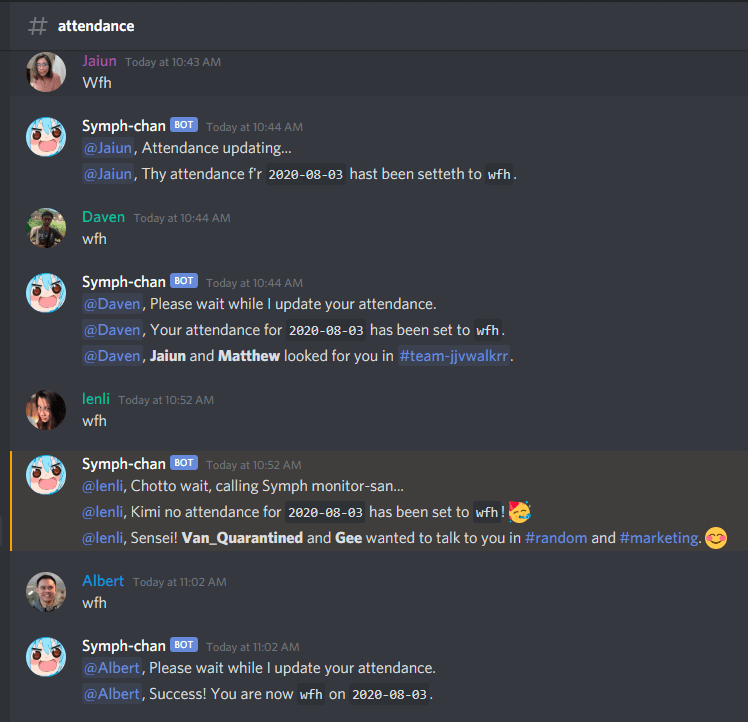Click the @Albert mention before 'Success!'
This screenshot has height=722, width=748.
[x=112, y=694]
